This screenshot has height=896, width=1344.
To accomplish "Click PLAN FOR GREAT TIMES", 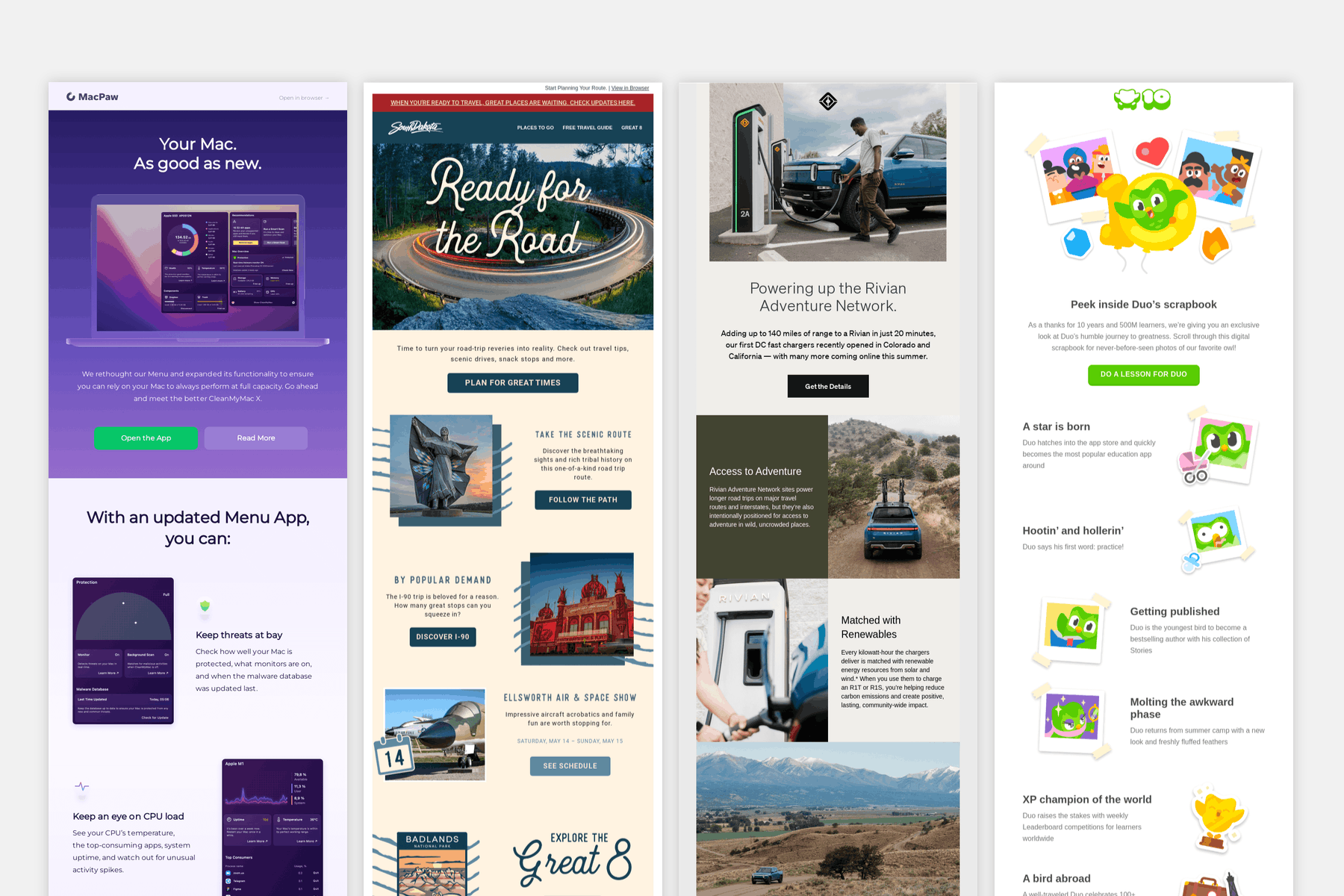I will click(x=512, y=382).
